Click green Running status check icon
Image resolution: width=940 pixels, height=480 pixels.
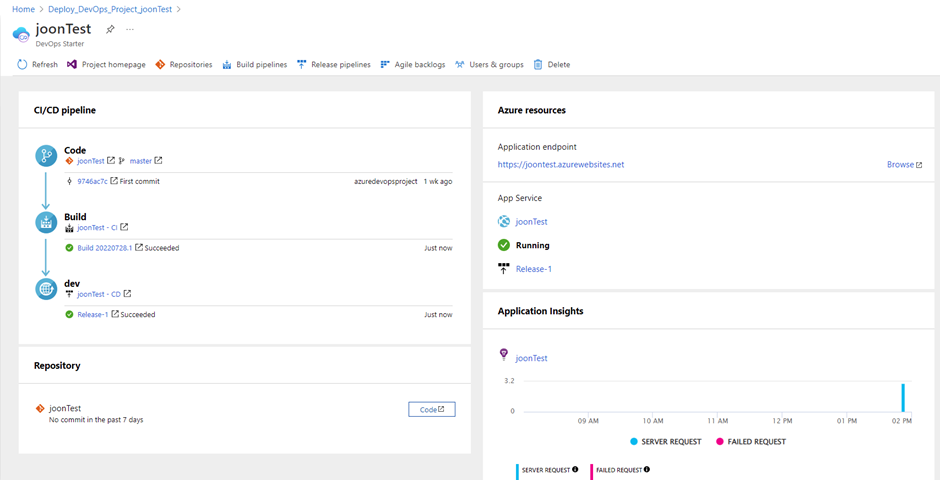(504, 245)
